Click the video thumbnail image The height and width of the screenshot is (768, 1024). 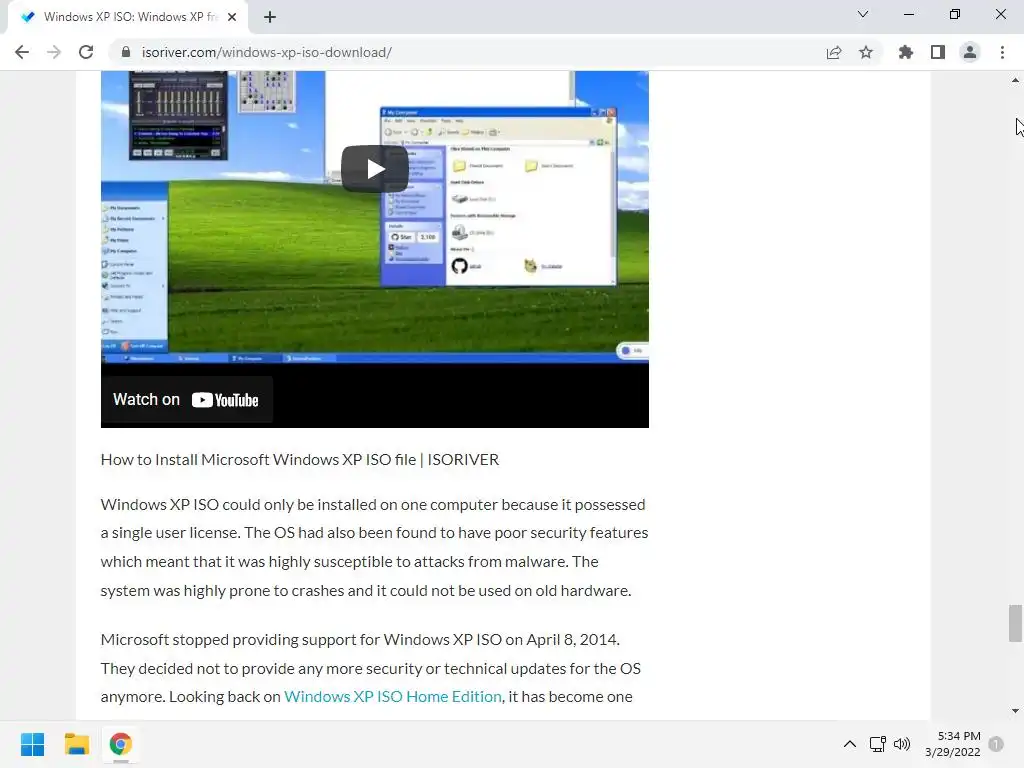tap(375, 249)
